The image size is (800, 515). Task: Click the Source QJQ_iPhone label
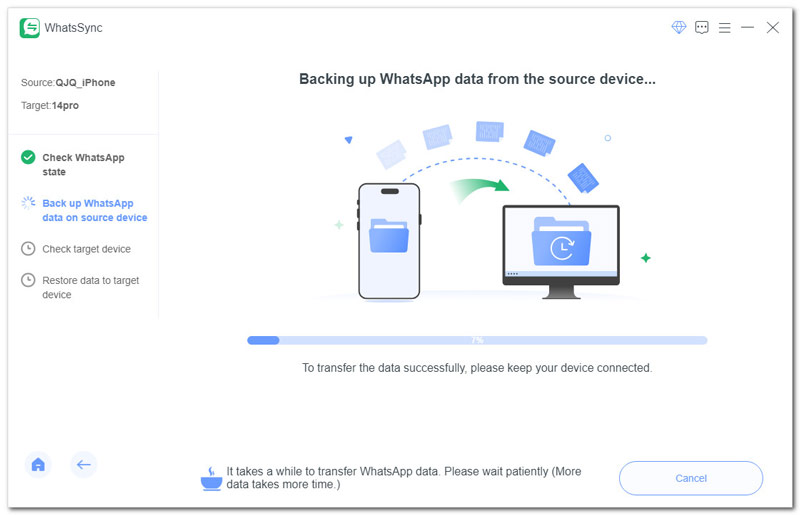[x=68, y=83]
